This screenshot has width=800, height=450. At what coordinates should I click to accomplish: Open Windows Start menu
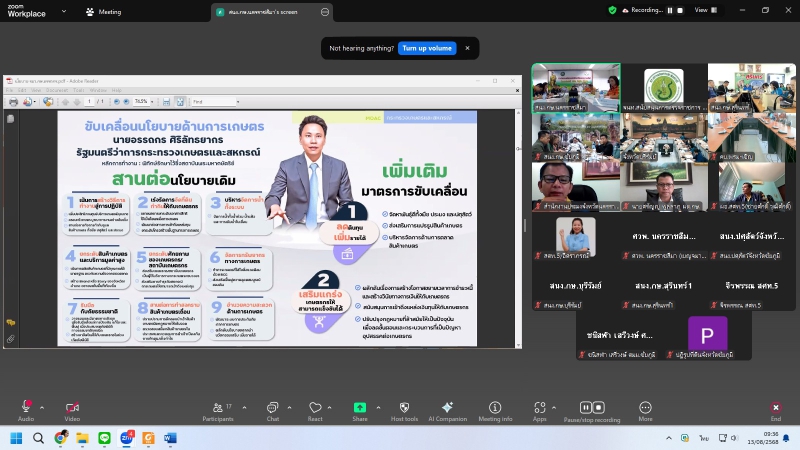click(16, 438)
